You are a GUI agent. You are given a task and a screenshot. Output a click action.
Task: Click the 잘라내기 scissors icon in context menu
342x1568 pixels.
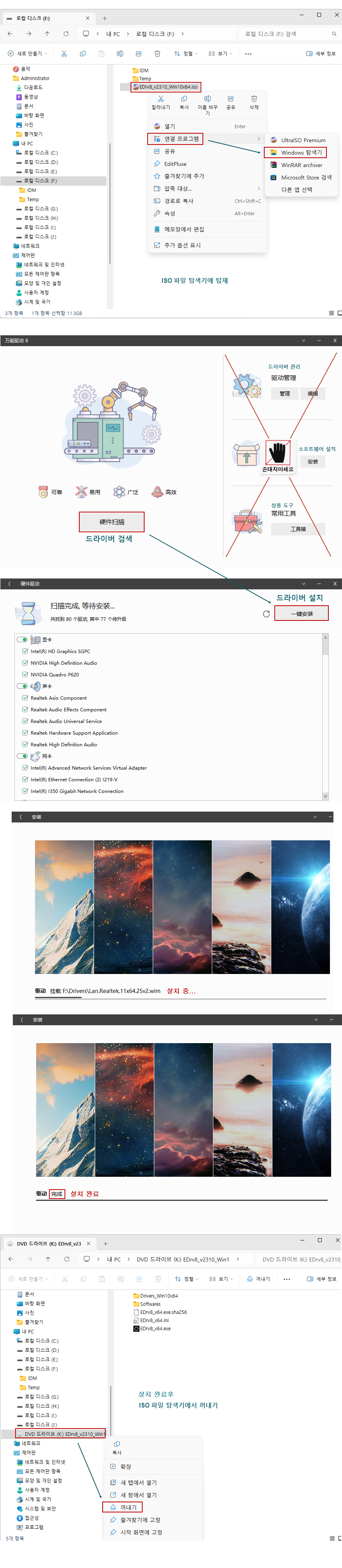[161, 99]
